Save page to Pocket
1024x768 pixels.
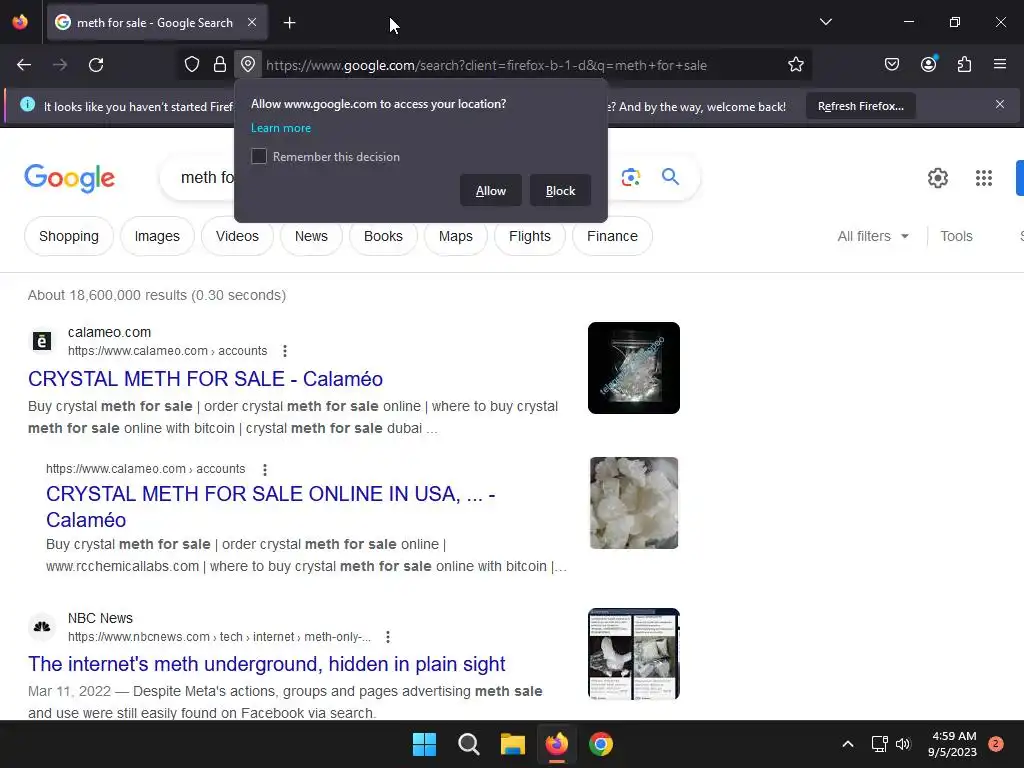pos(891,65)
